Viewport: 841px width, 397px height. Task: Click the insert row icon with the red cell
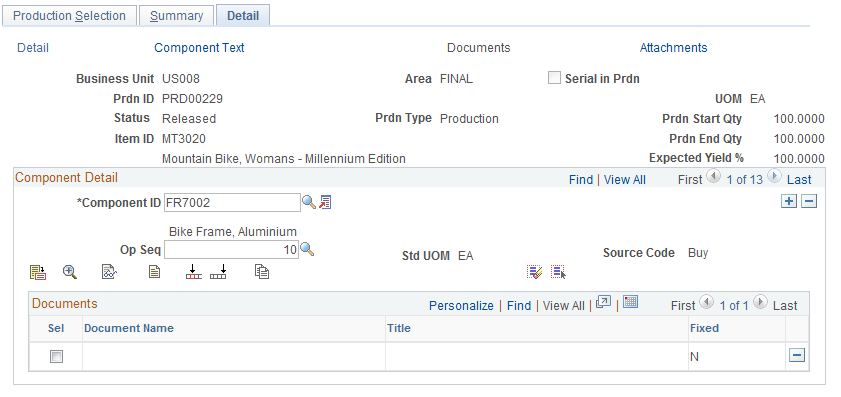(x=194, y=272)
